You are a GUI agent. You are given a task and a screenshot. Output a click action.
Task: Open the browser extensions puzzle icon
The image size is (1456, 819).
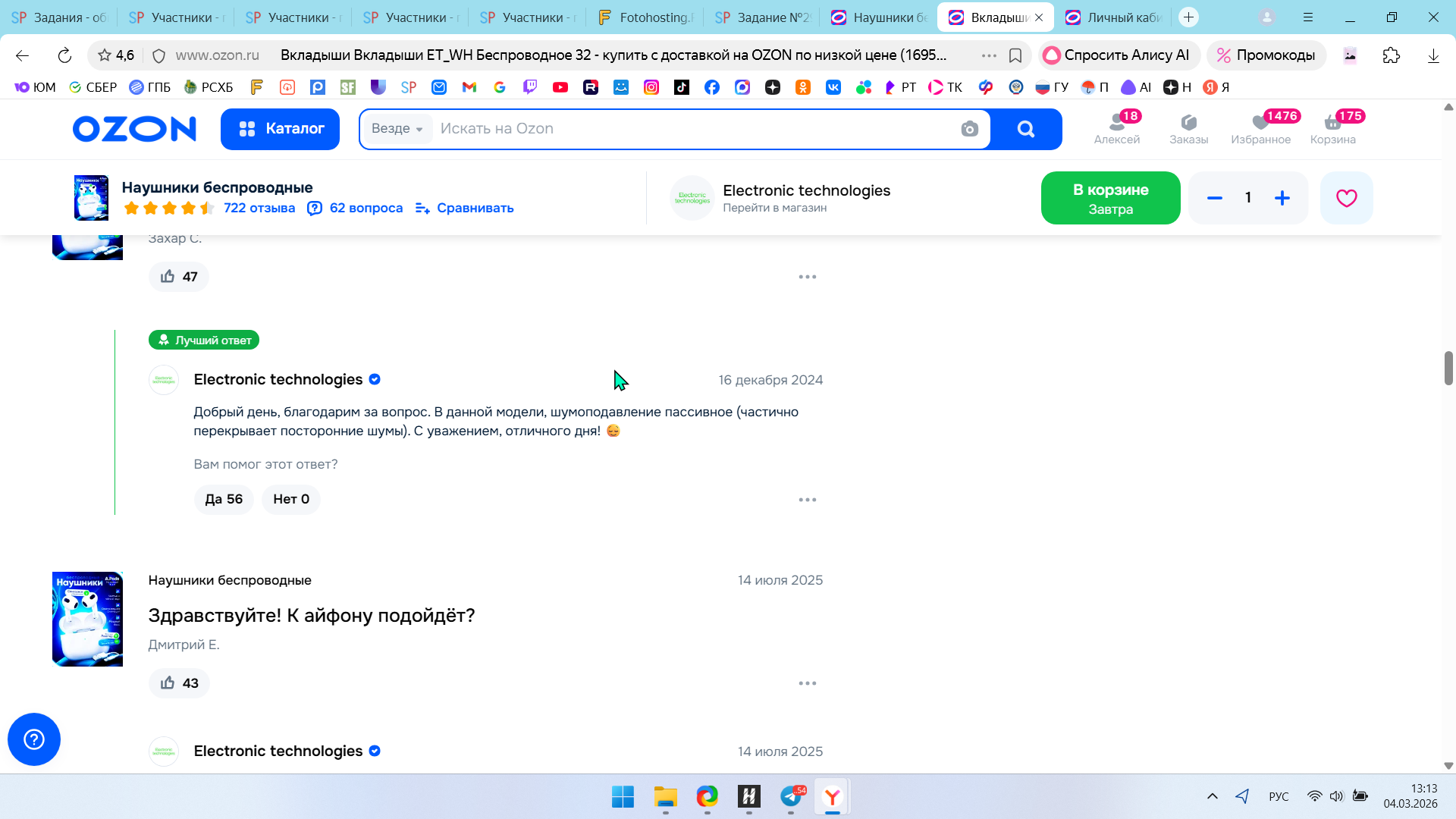point(1391,55)
